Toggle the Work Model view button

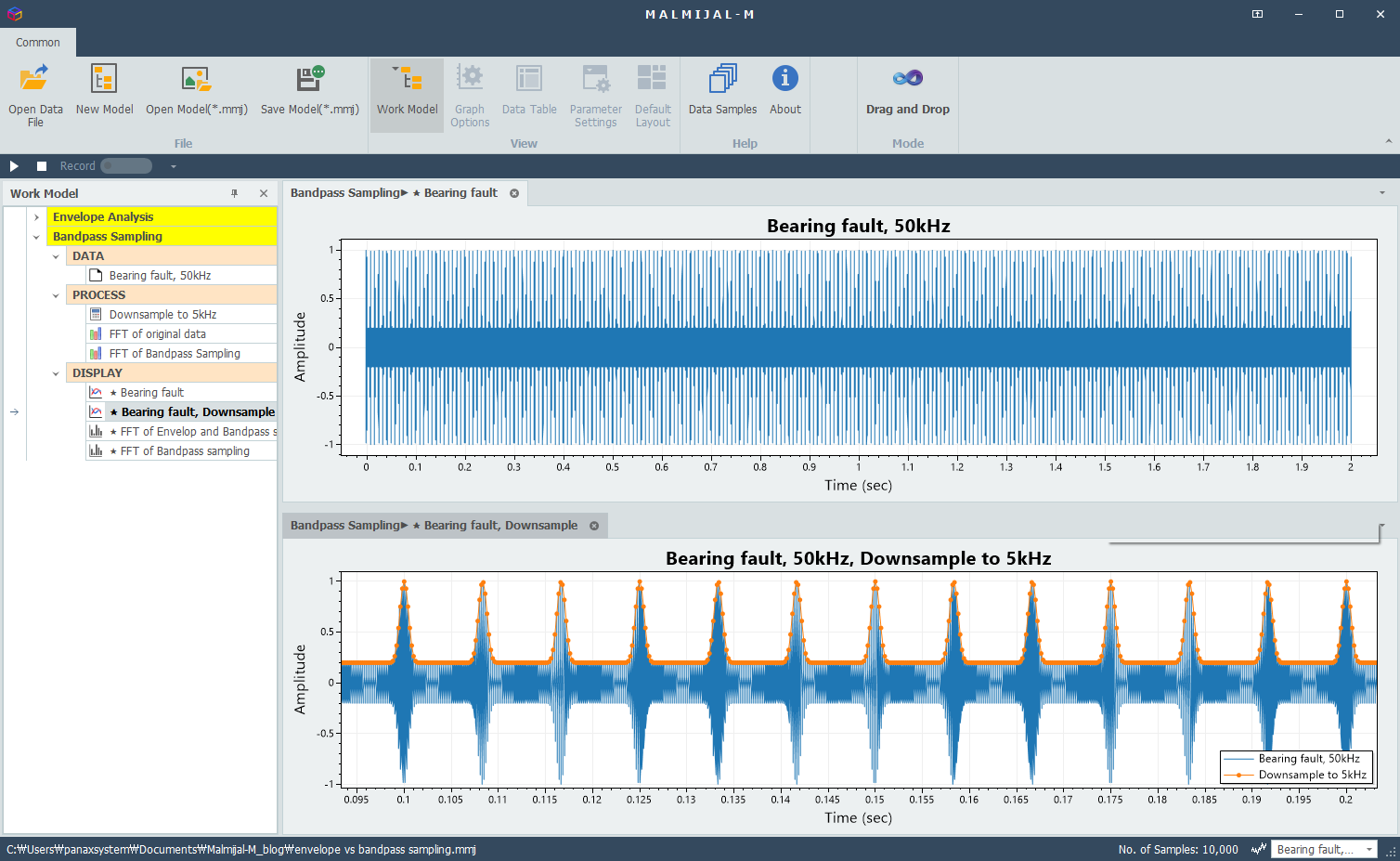(x=407, y=95)
